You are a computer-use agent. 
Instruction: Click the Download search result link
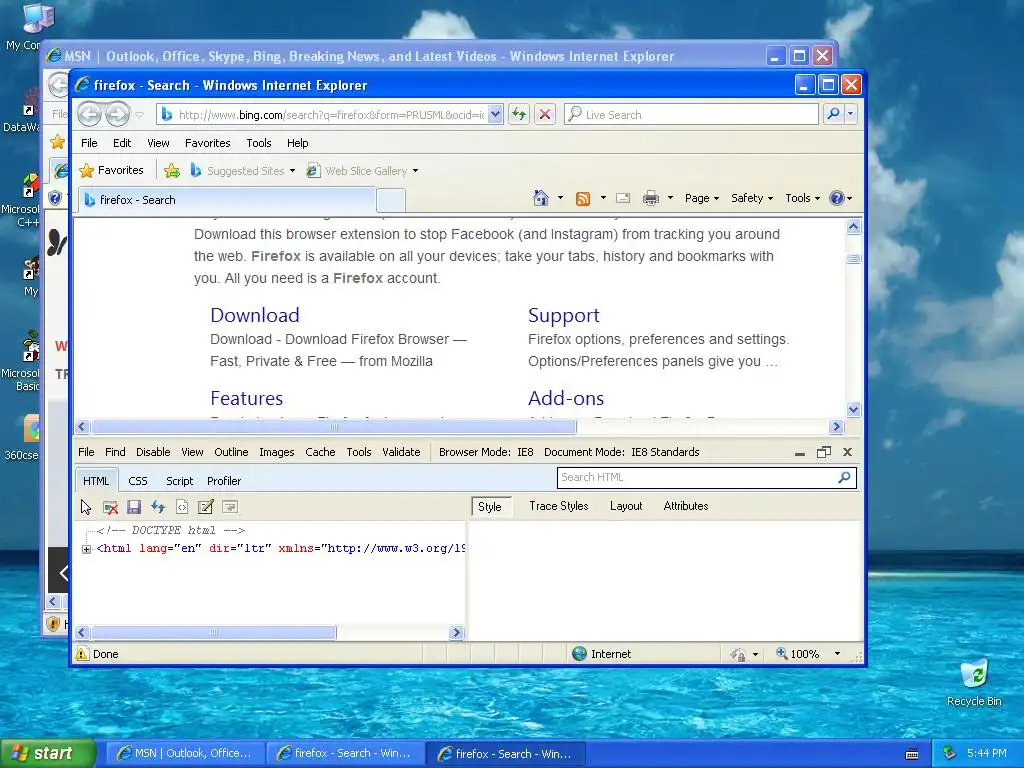click(x=255, y=315)
